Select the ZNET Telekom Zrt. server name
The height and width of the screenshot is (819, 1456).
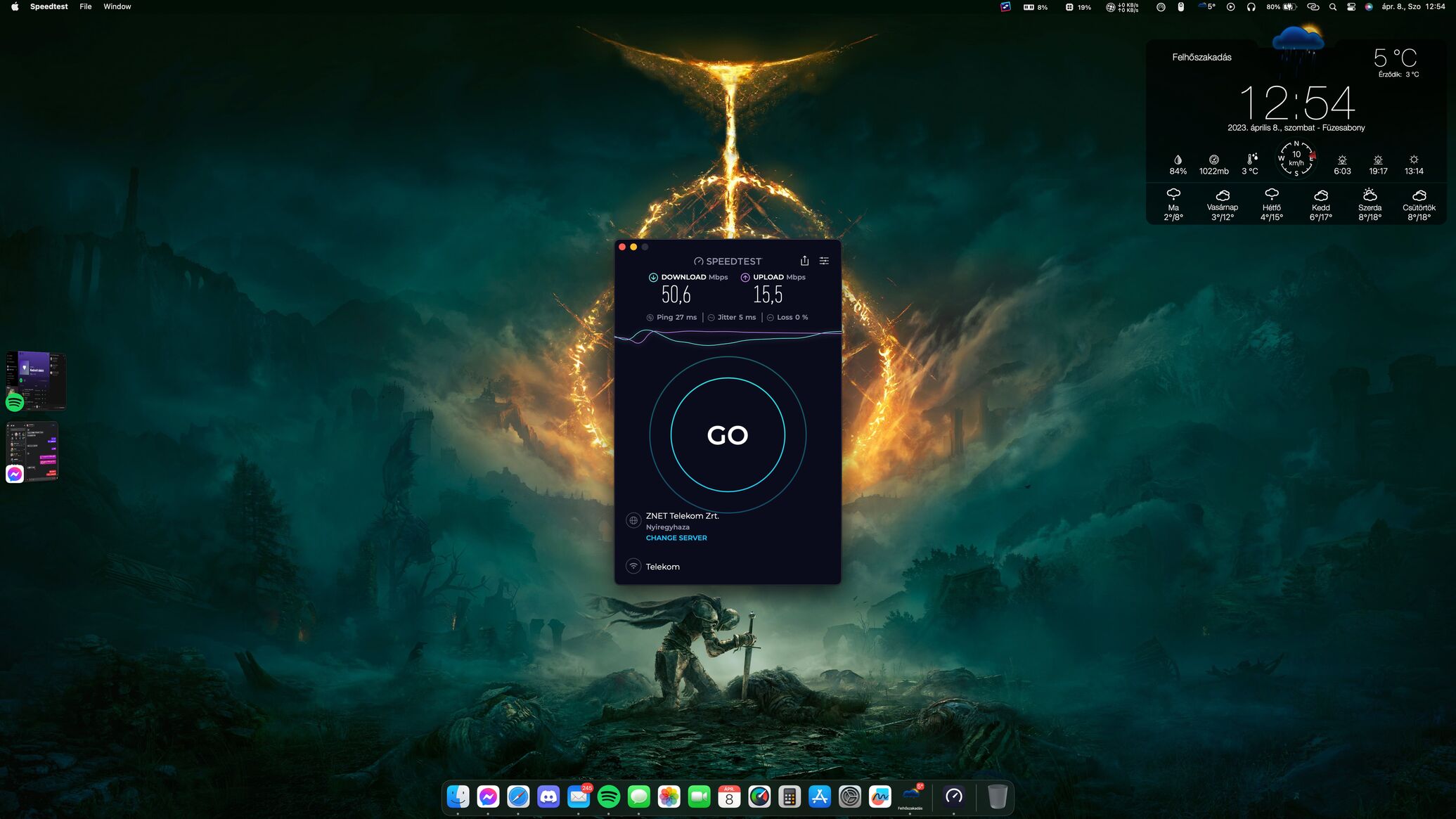[x=682, y=515]
